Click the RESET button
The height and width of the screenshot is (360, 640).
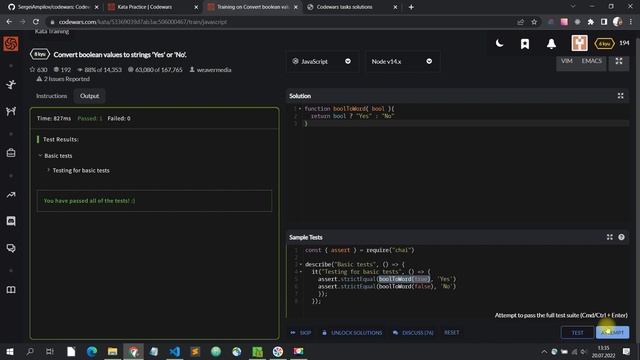pos(451,333)
